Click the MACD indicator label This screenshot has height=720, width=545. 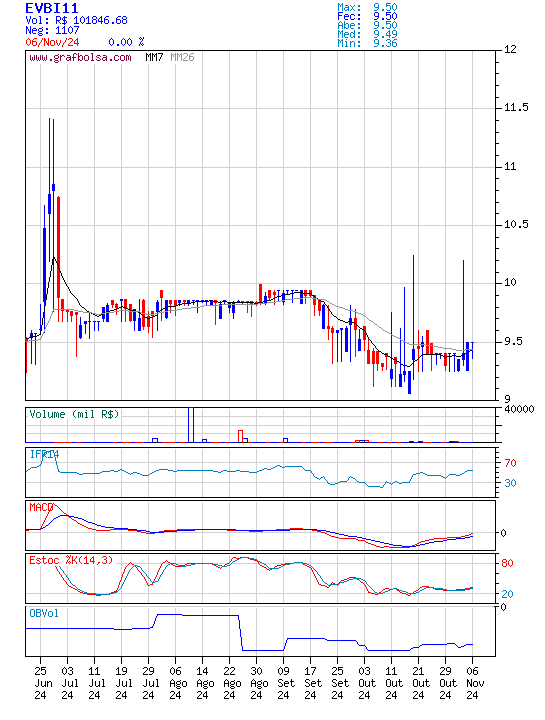(41, 507)
